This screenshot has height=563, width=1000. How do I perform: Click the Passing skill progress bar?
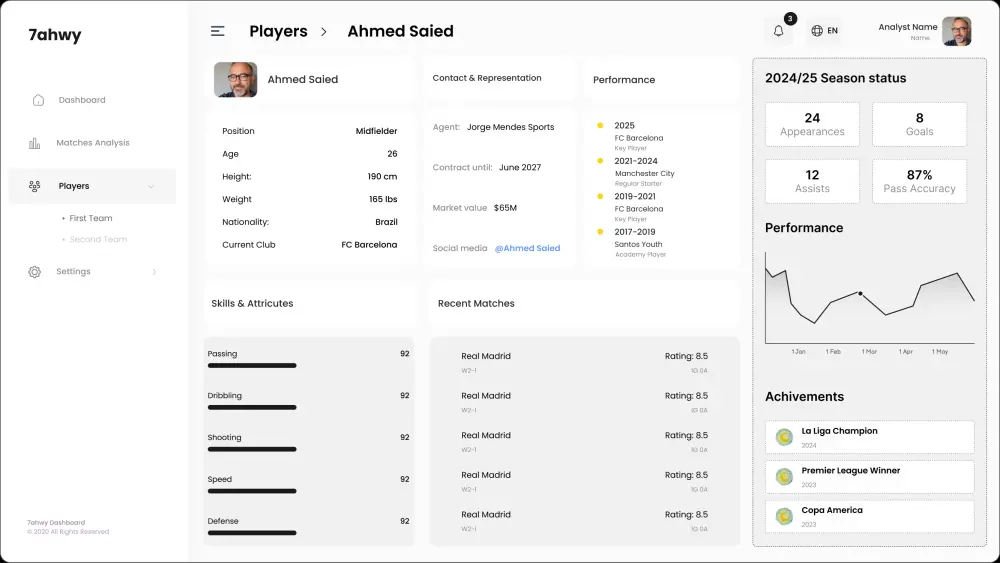252,366
